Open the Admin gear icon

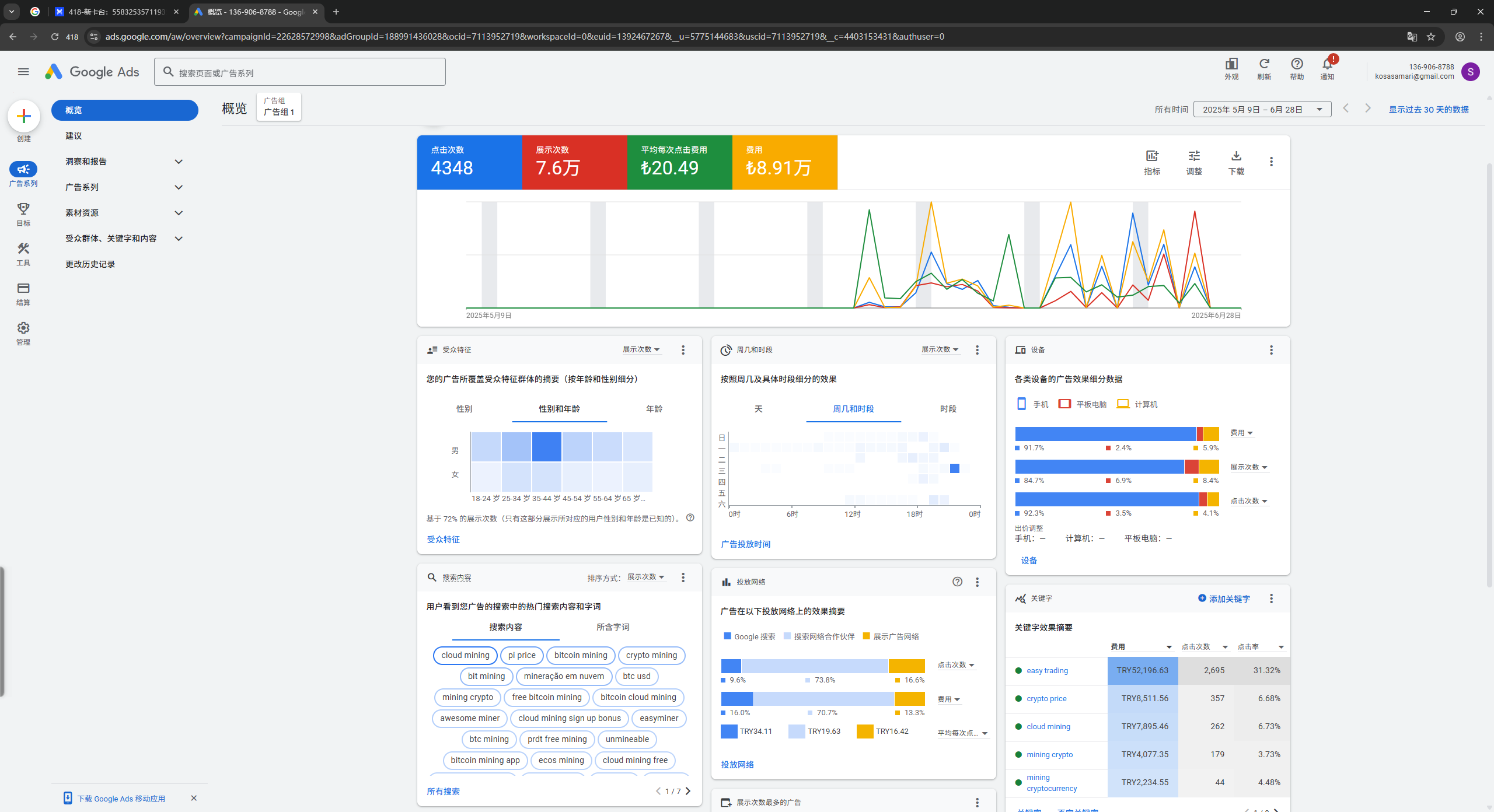pos(23,328)
